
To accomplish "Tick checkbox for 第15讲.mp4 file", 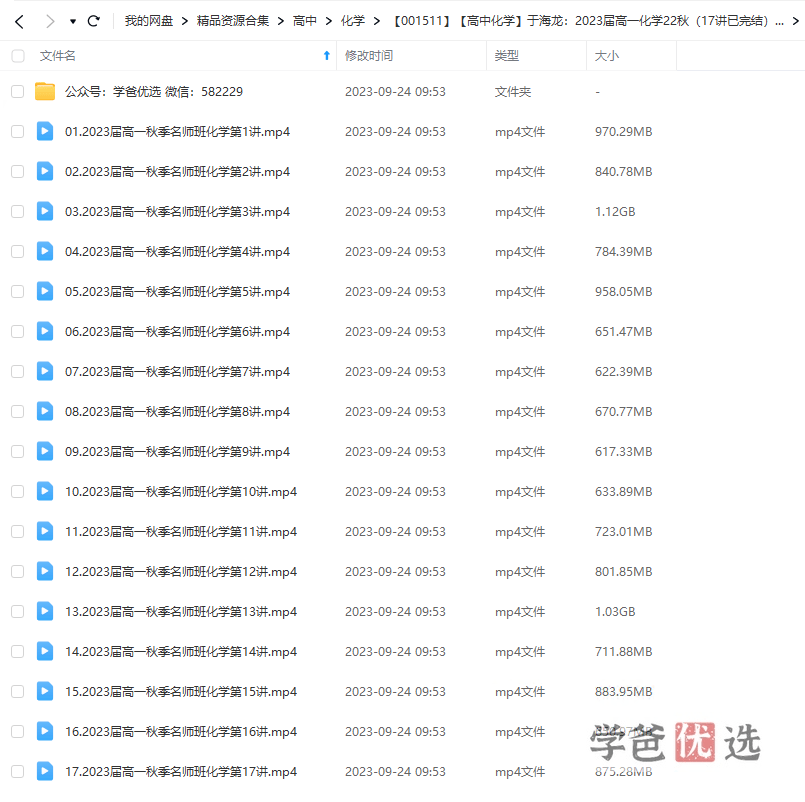I will 18,692.
